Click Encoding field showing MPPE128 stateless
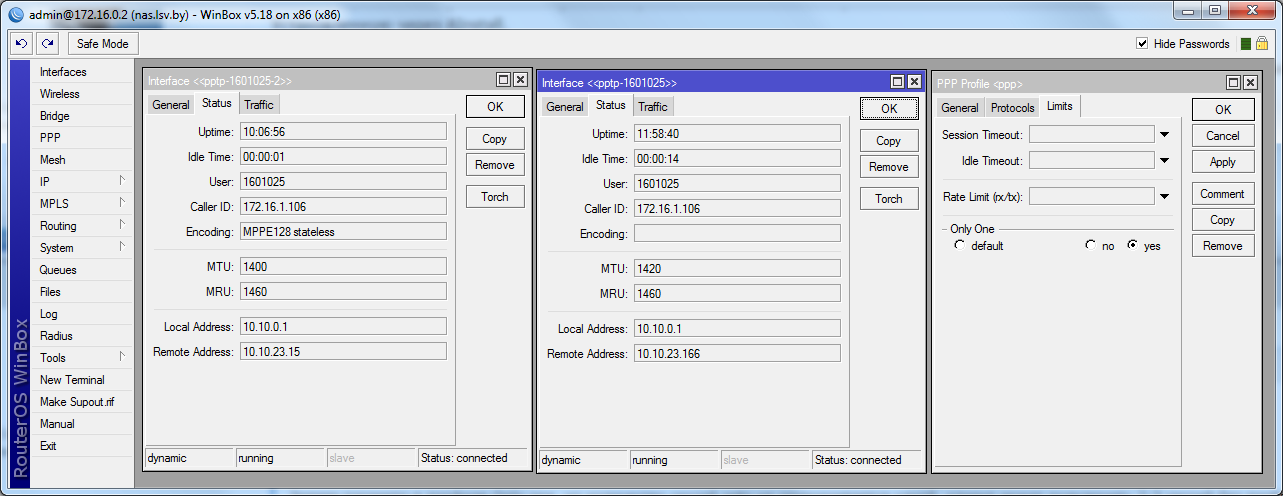 pos(343,231)
